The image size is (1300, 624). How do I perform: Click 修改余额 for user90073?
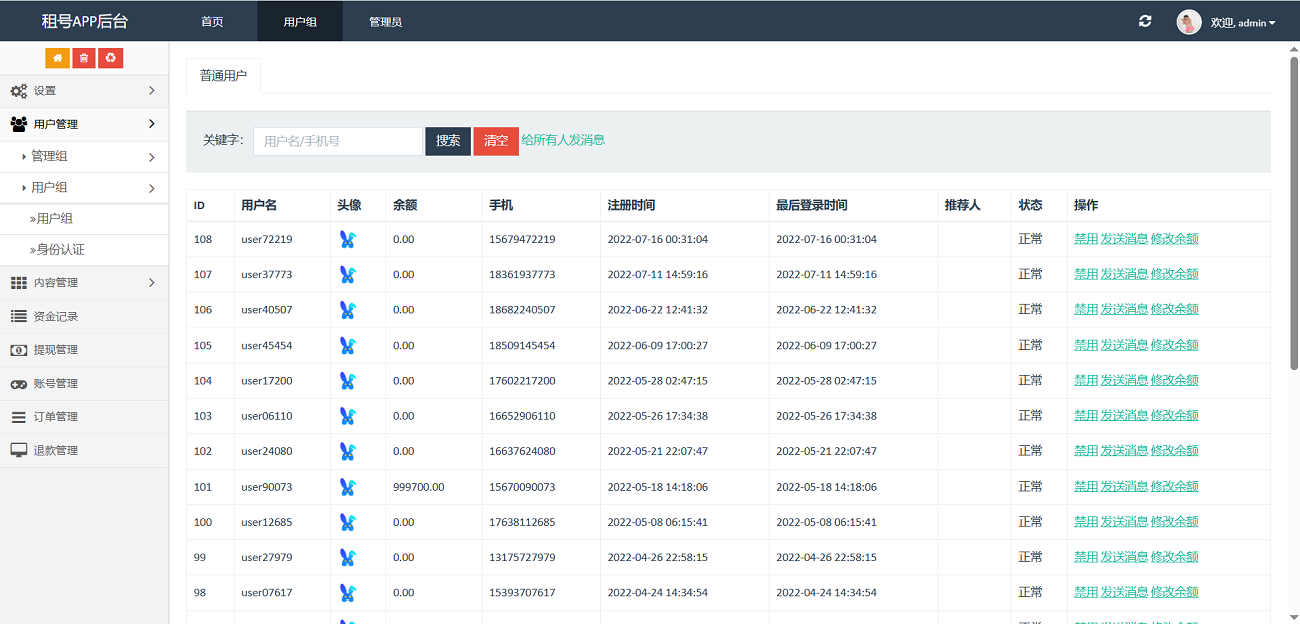pos(1174,486)
